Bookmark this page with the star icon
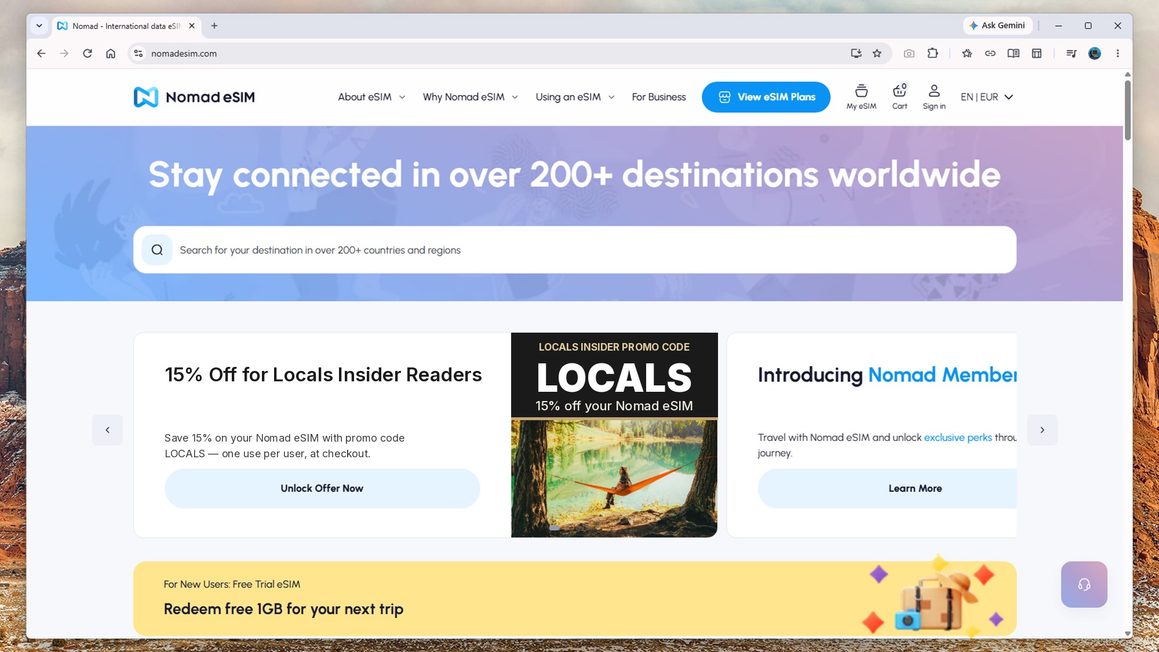Screen dimensions: 1159x652 [x=877, y=53]
